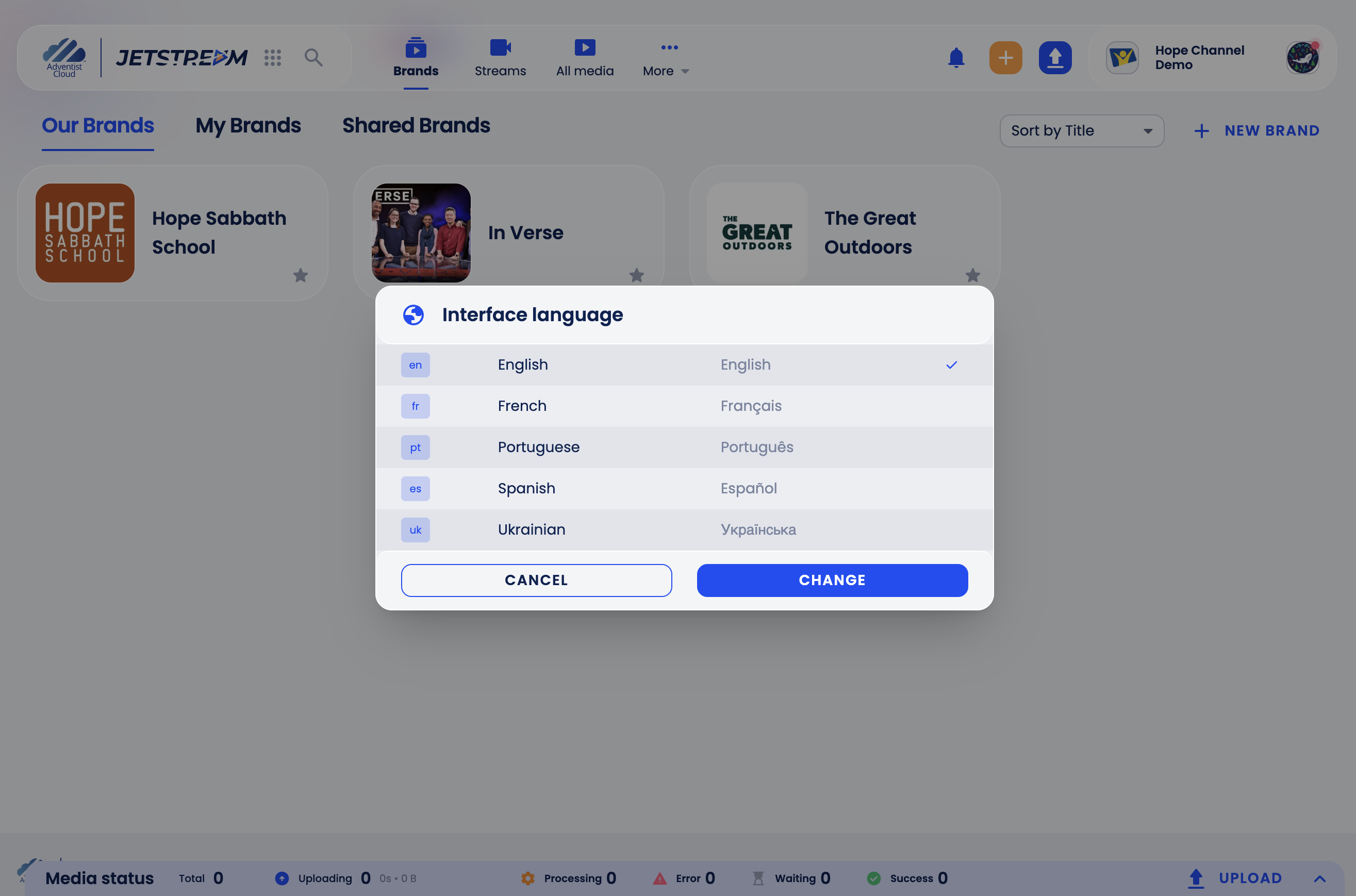Click NEW BRAND button

(1256, 131)
